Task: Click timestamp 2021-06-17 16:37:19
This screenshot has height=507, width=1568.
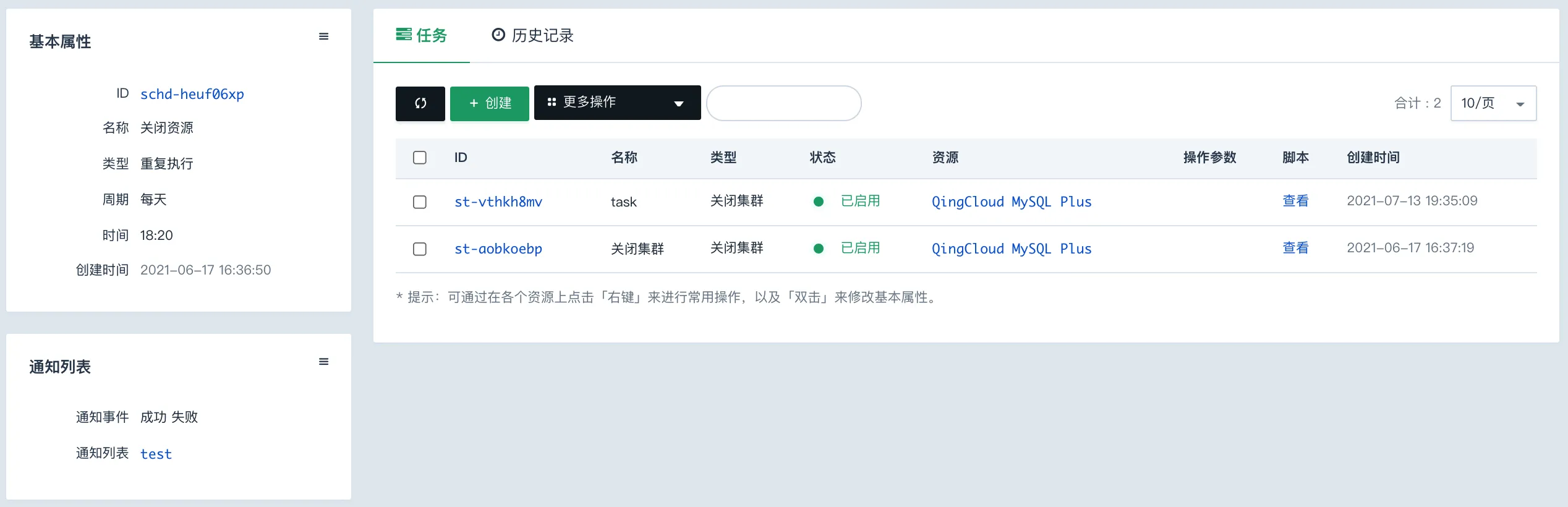Action: click(x=1410, y=248)
